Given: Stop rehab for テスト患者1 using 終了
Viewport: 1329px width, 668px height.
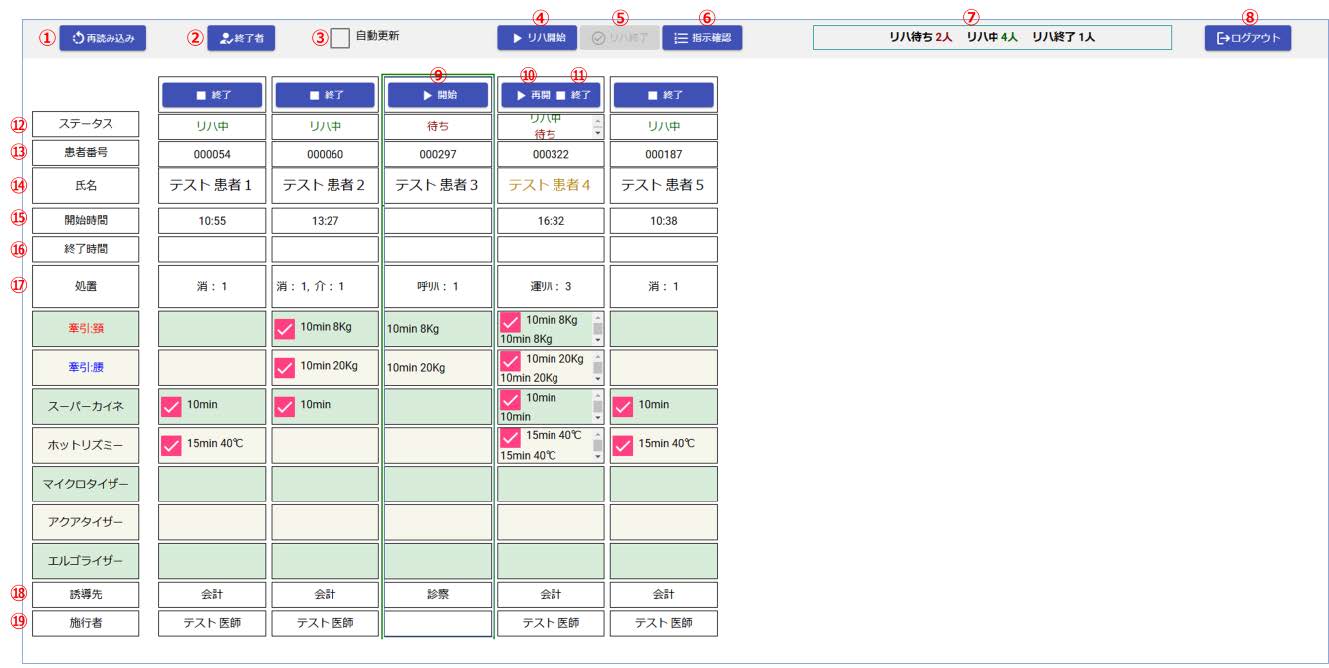Looking at the screenshot, I should click(212, 95).
